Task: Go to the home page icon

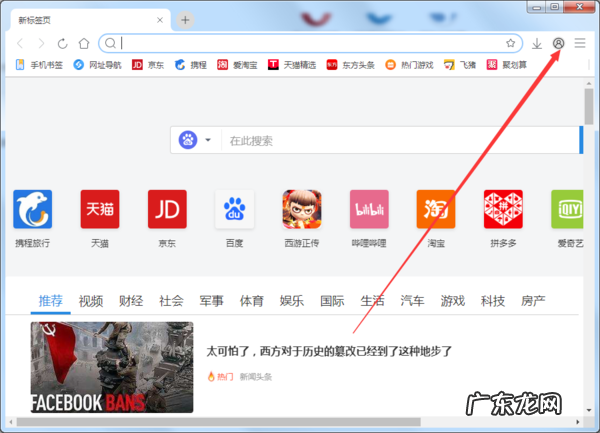Action: [84, 44]
